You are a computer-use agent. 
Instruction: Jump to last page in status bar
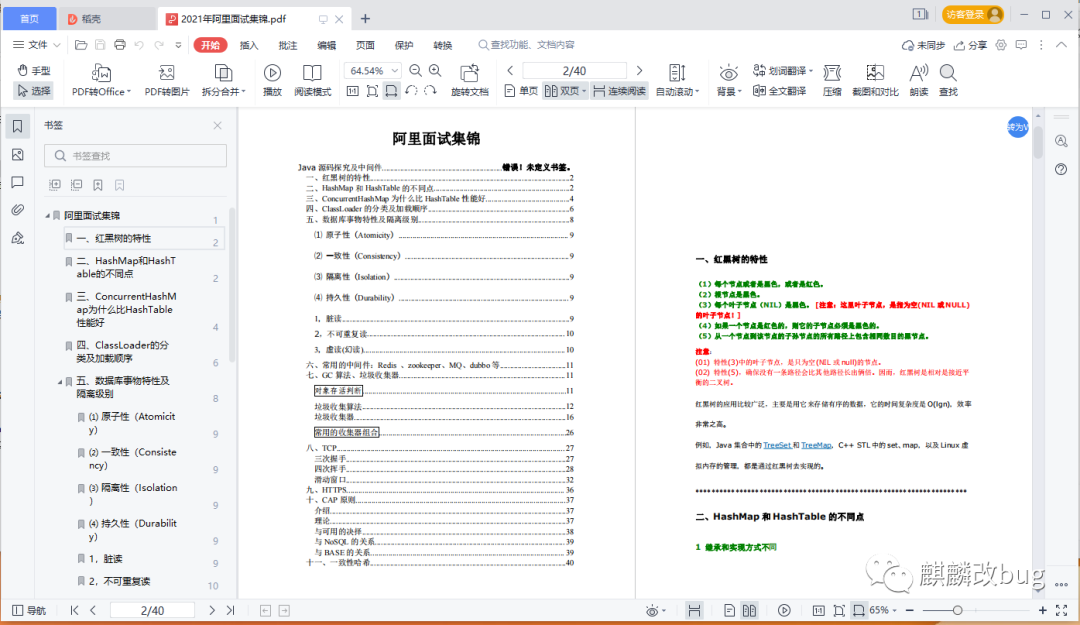tap(231, 611)
